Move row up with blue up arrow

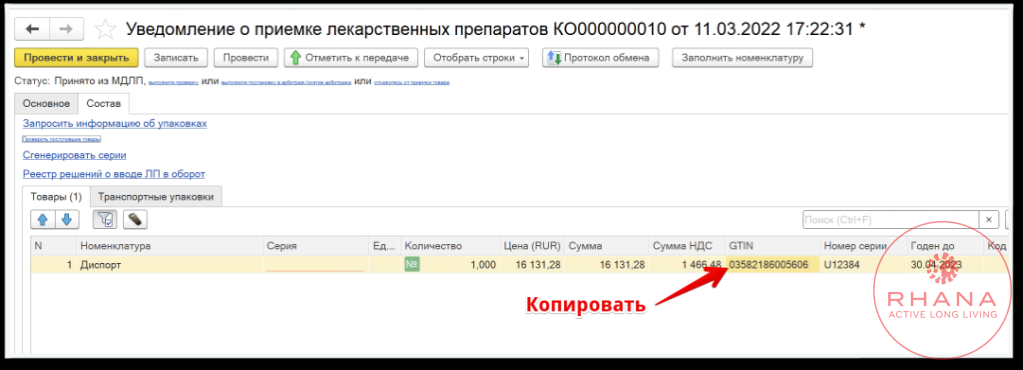[43, 220]
